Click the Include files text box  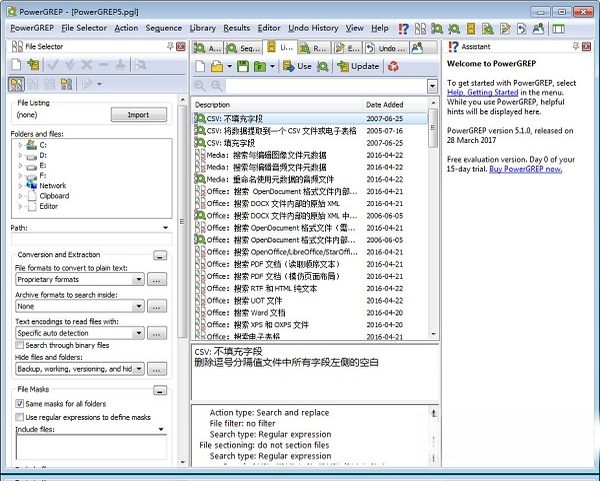coord(91,447)
